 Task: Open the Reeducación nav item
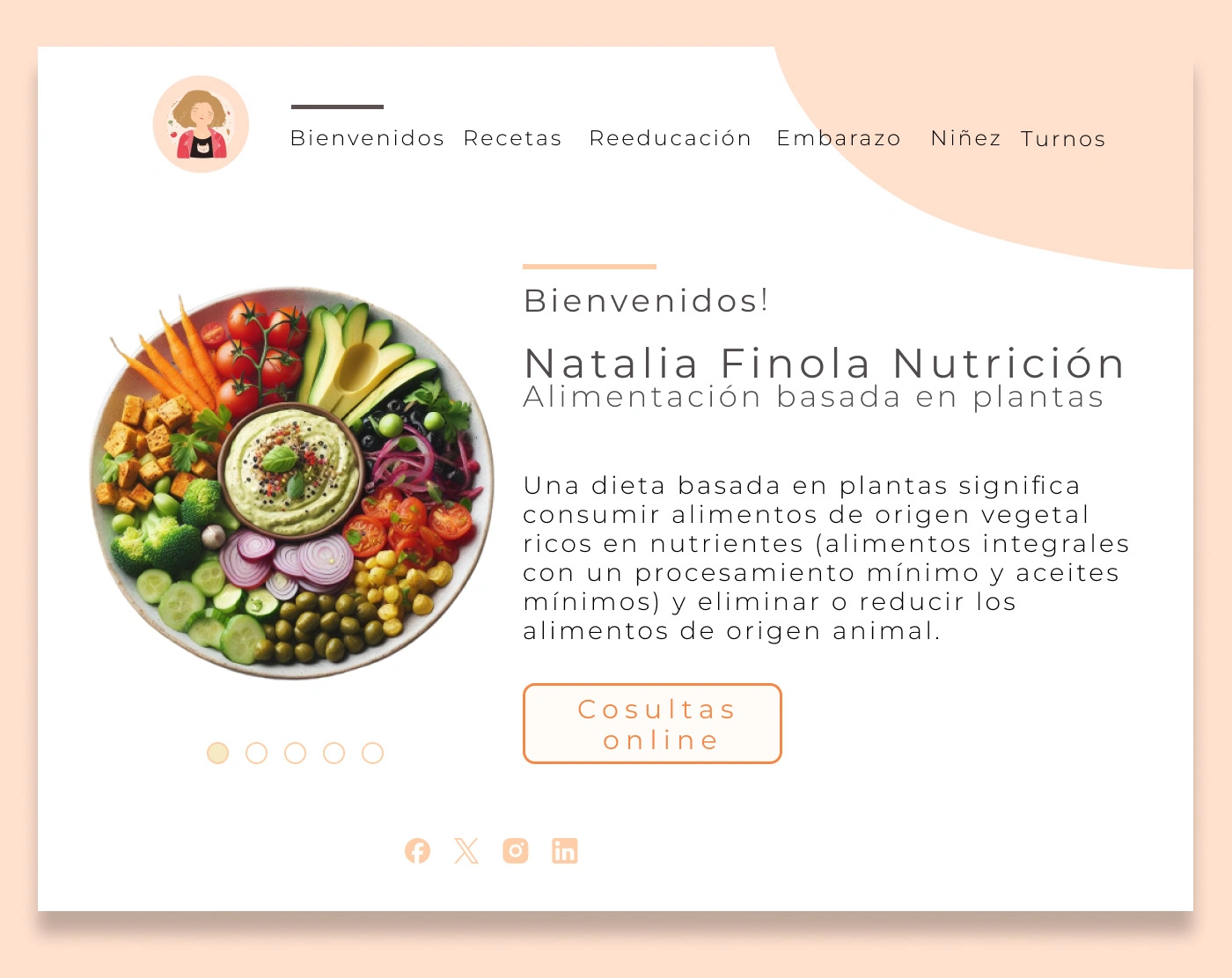click(x=671, y=138)
